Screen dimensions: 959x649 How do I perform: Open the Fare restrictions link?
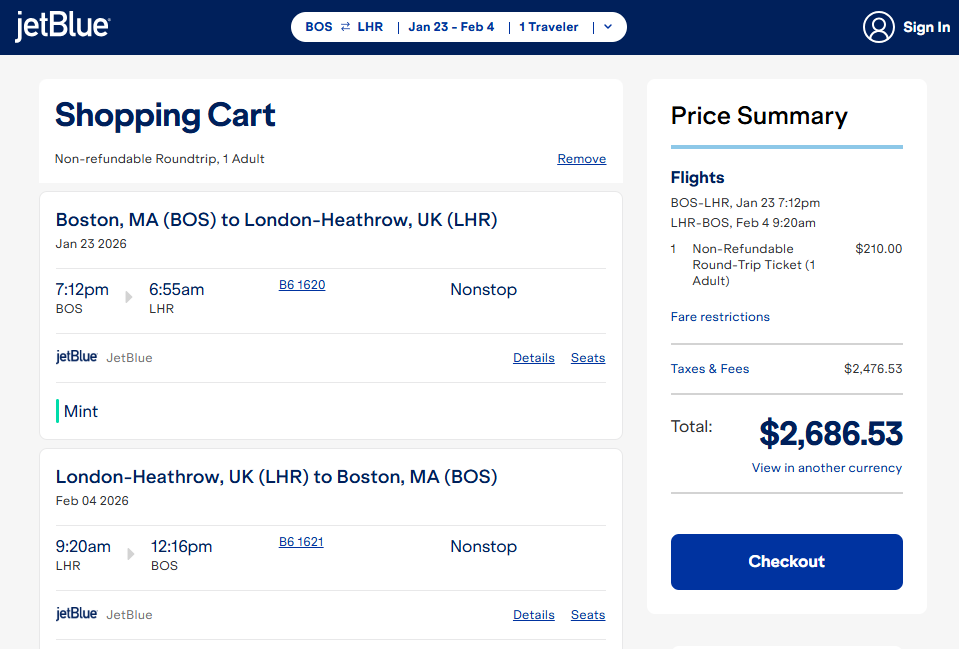pos(720,317)
